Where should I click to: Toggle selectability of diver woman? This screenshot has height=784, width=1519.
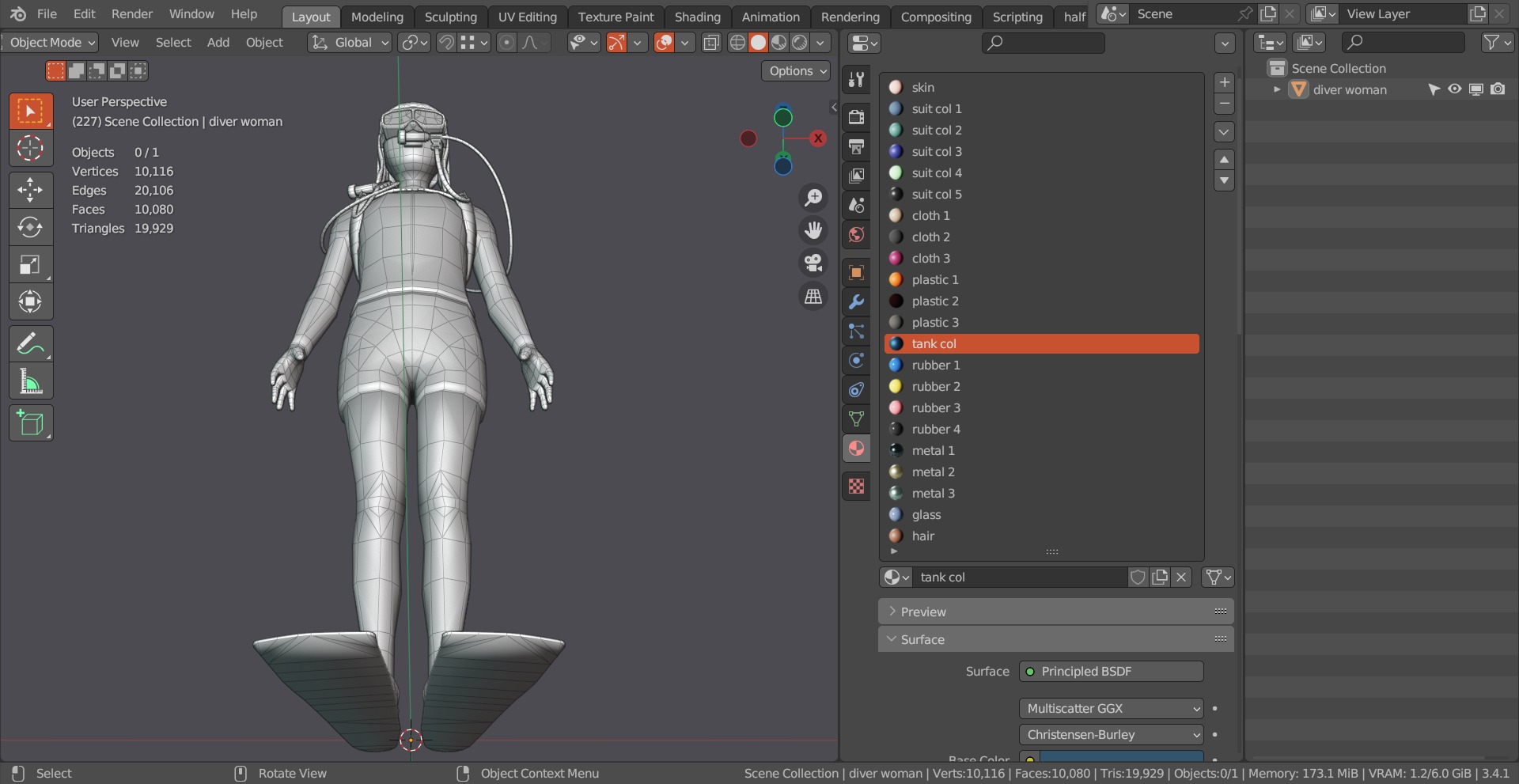coord(1434,89)
